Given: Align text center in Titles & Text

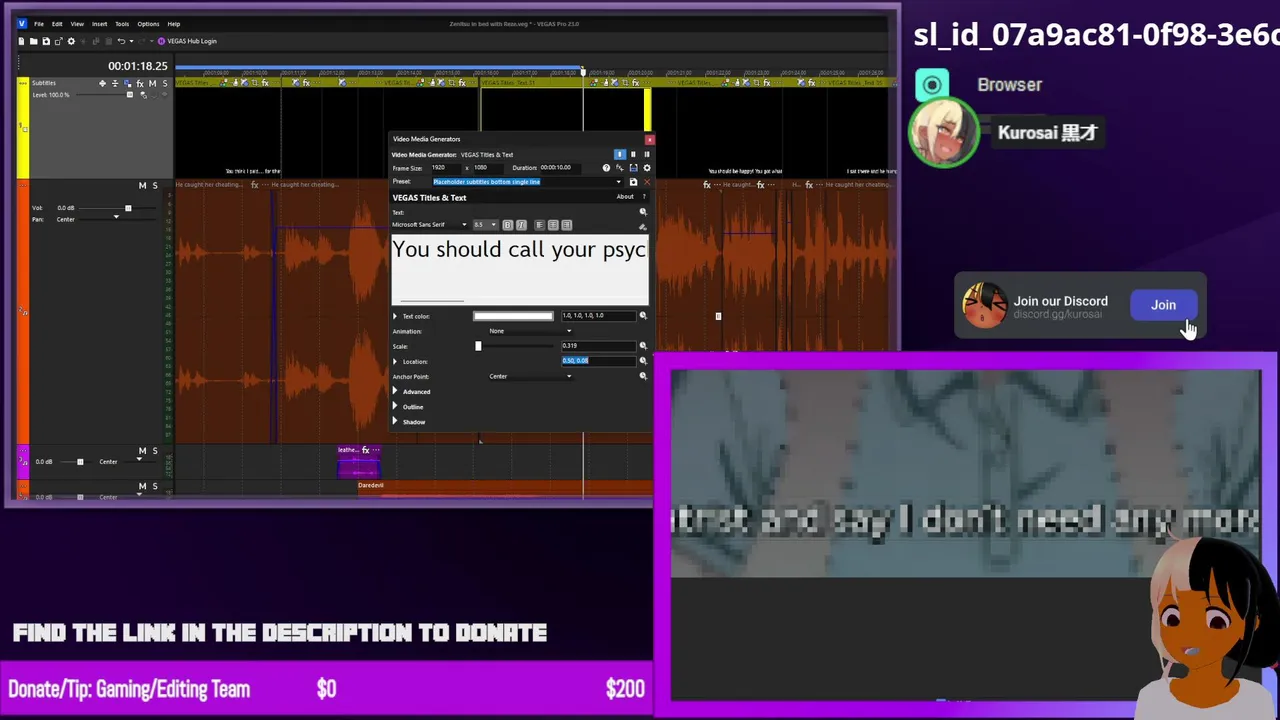Looking at the screenshot, I should pyautogui.click(x=553, y=225).
